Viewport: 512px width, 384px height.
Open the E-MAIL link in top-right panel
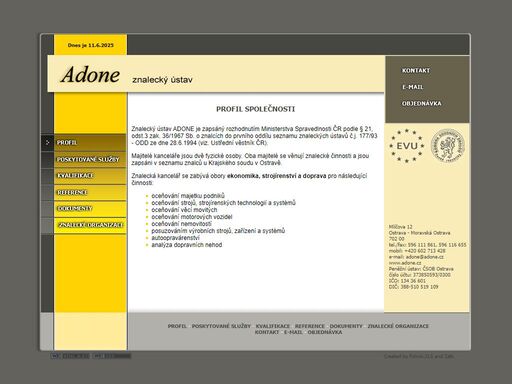click(x=412, y=87)
